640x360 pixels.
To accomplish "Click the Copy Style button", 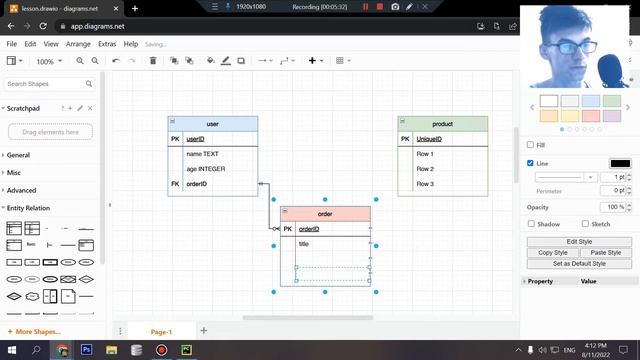I will (553, 253).
